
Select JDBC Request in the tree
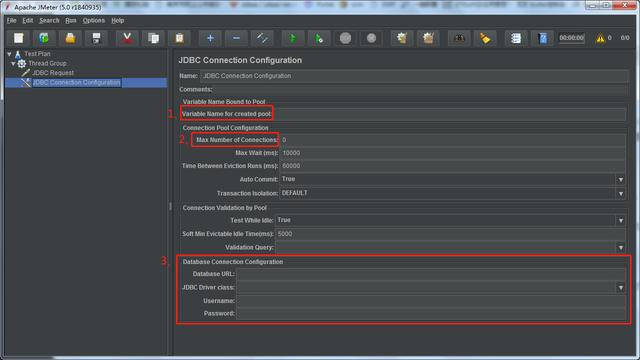(x=53, y=73)
